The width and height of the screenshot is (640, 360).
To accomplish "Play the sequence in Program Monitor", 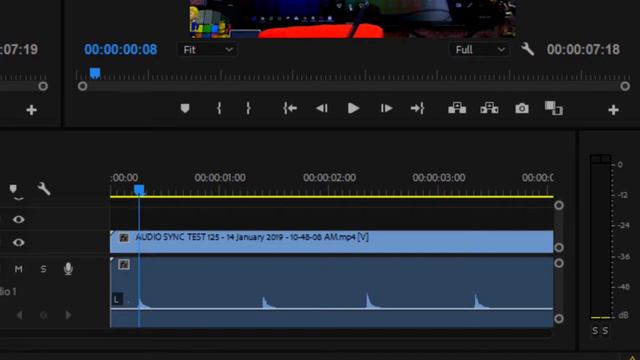I will point(353,108).
